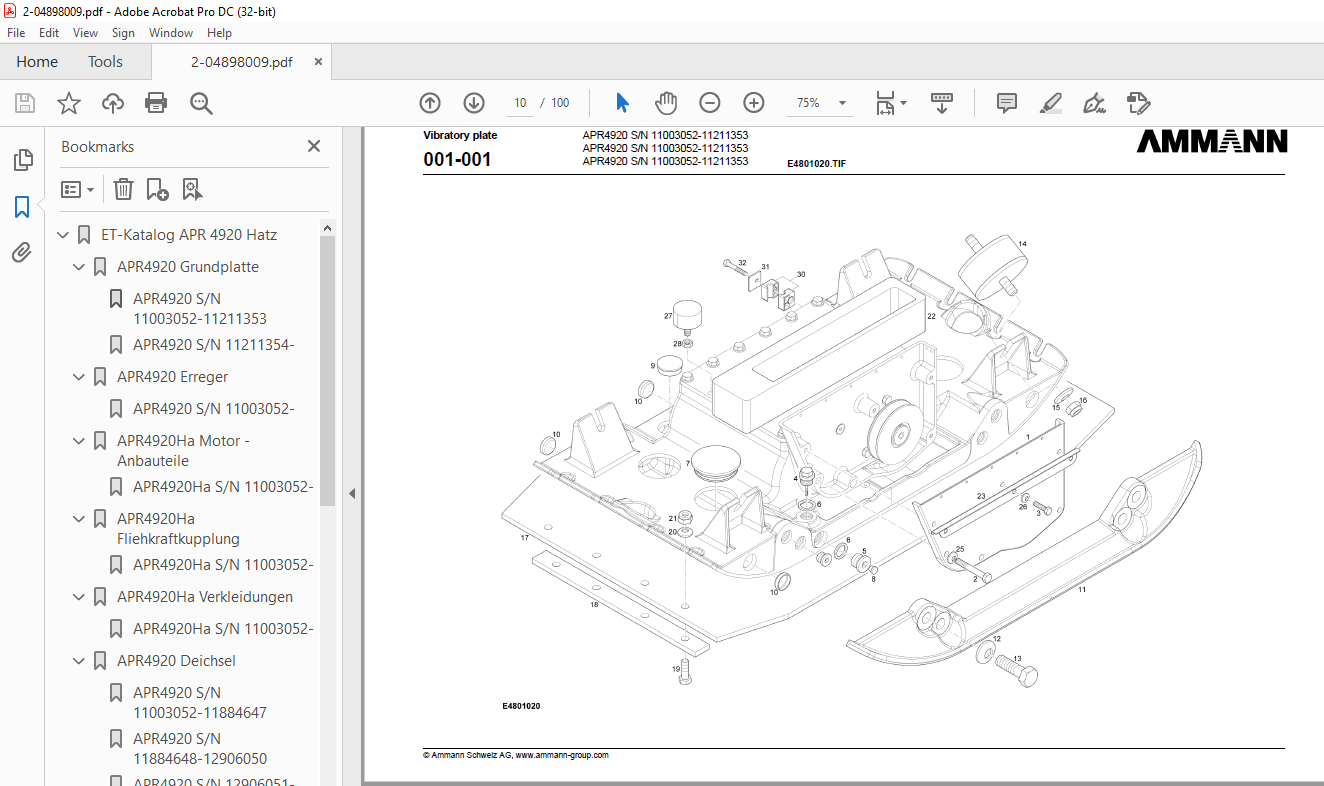This screenshot has width=1324, height=786.
Task: Collapse APR4920Ha Verkleidungen bookmark
Action: point(79,597)
